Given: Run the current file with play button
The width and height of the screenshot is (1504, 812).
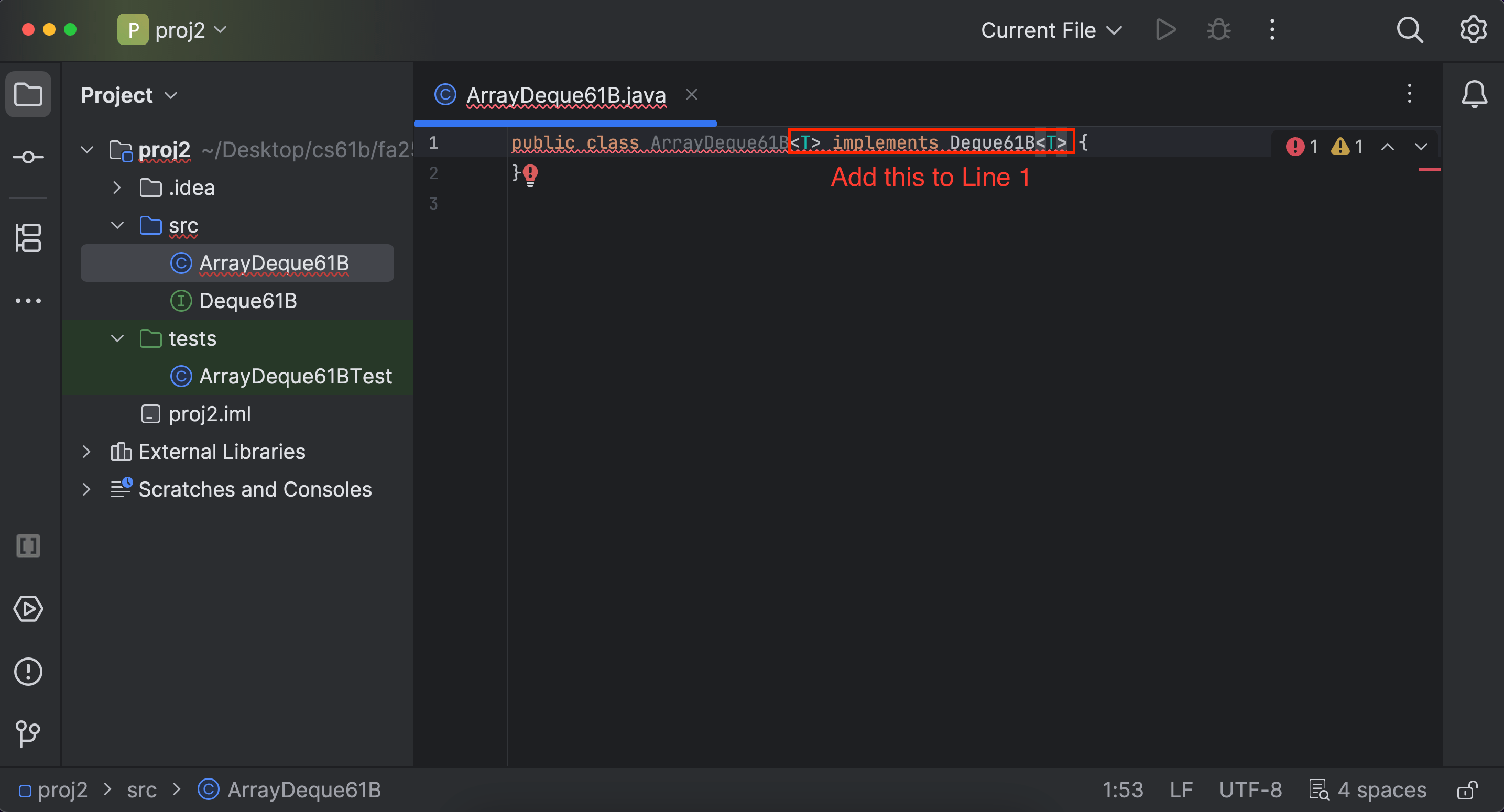Looking at the screenshot, I should click(x=1165, y=30).
